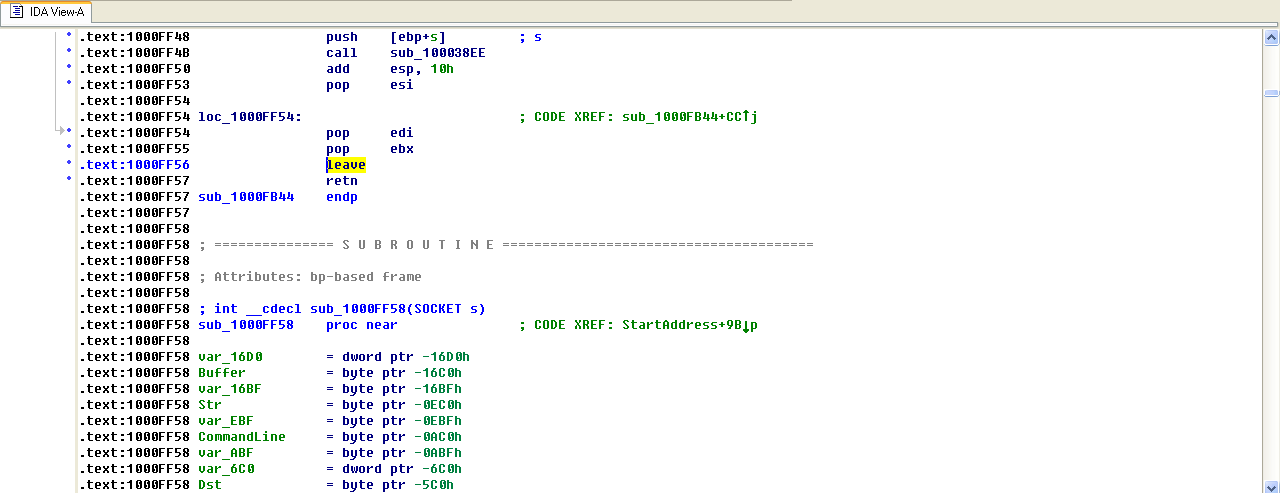
Task: Select the call mnemonic
Action: [x=342, y=53]
